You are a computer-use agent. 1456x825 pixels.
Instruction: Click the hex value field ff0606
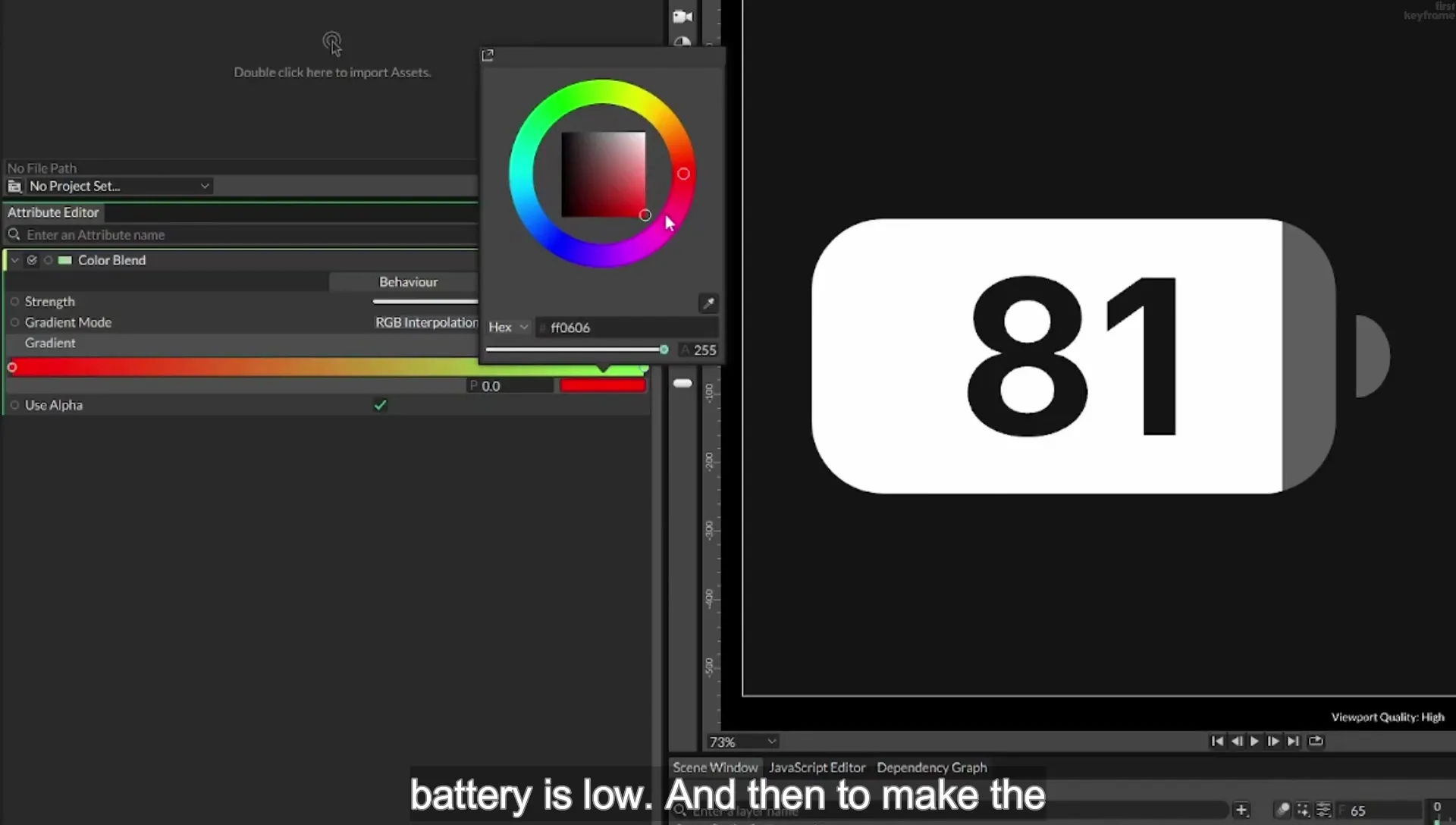point(627,328)
